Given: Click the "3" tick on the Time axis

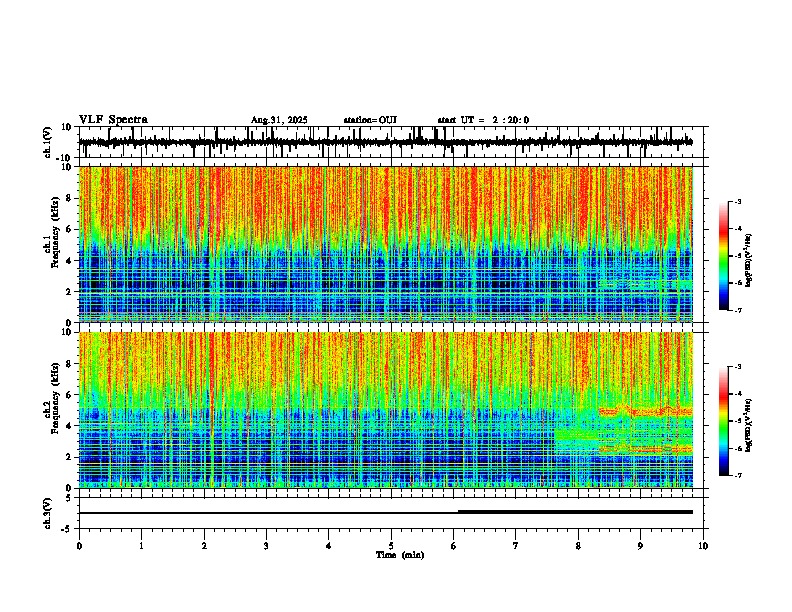Looking at the screenshot, I should (x=266, y=546).
